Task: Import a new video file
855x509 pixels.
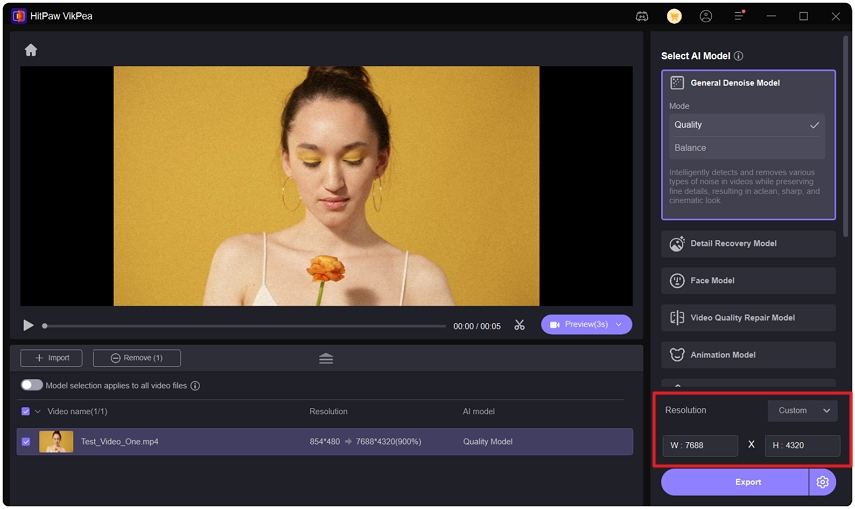Action: pos(52,358)
